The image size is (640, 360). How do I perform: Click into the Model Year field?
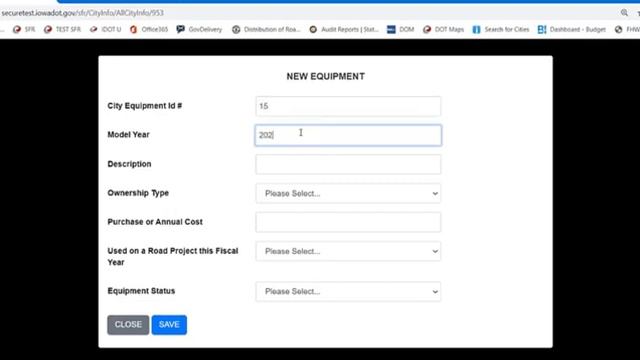pyautogui.click(x=348, y=135)
